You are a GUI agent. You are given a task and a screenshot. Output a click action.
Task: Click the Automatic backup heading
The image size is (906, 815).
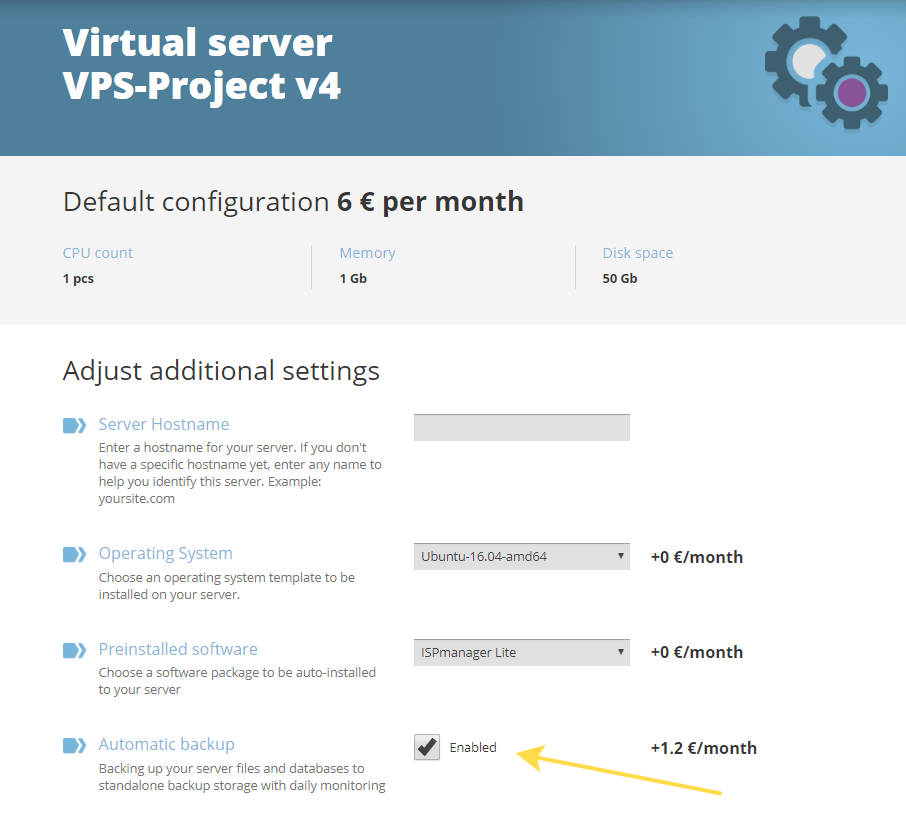(166, 744)
